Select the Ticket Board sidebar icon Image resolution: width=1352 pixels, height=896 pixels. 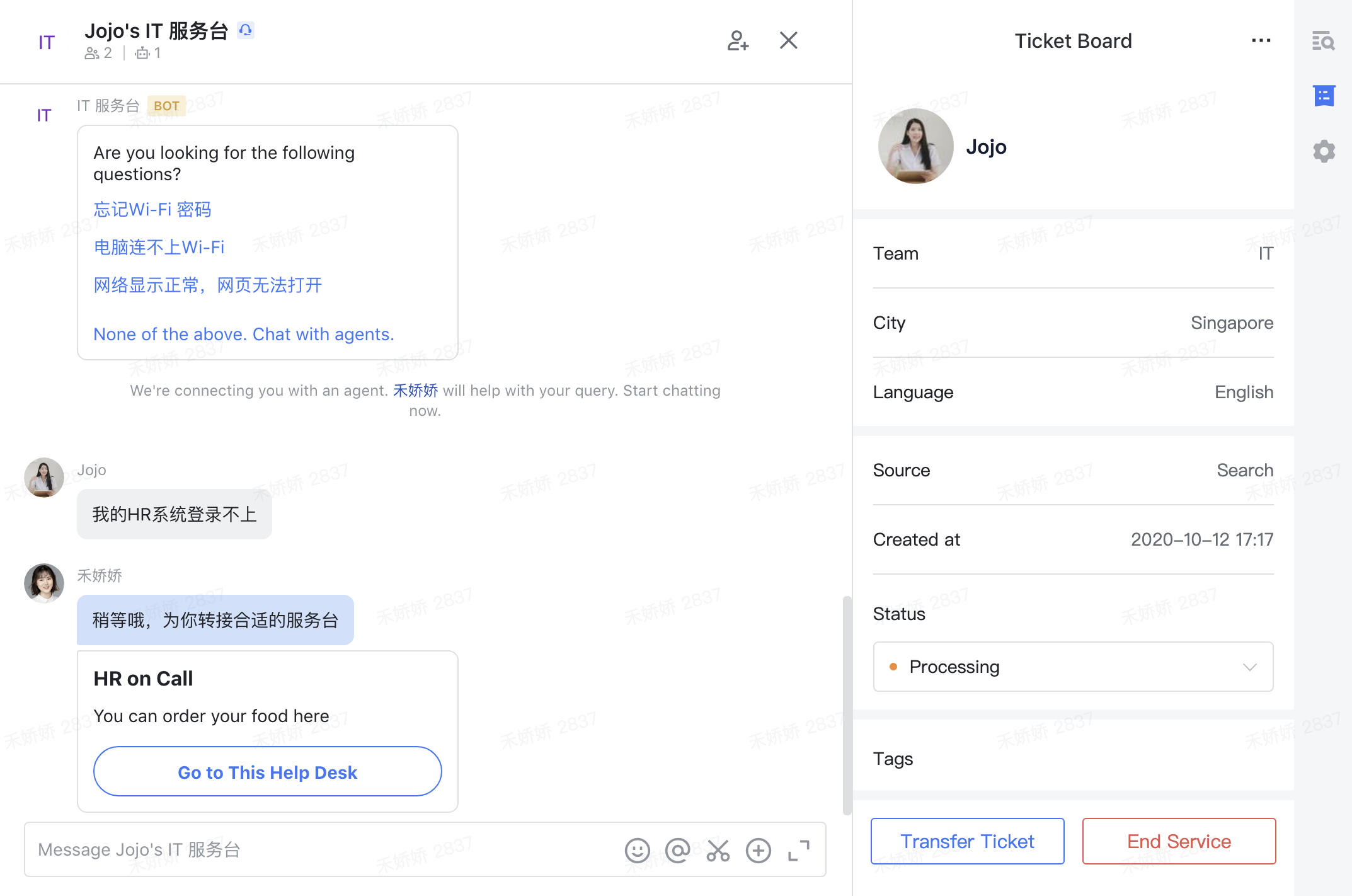[x=1323, y=96]
